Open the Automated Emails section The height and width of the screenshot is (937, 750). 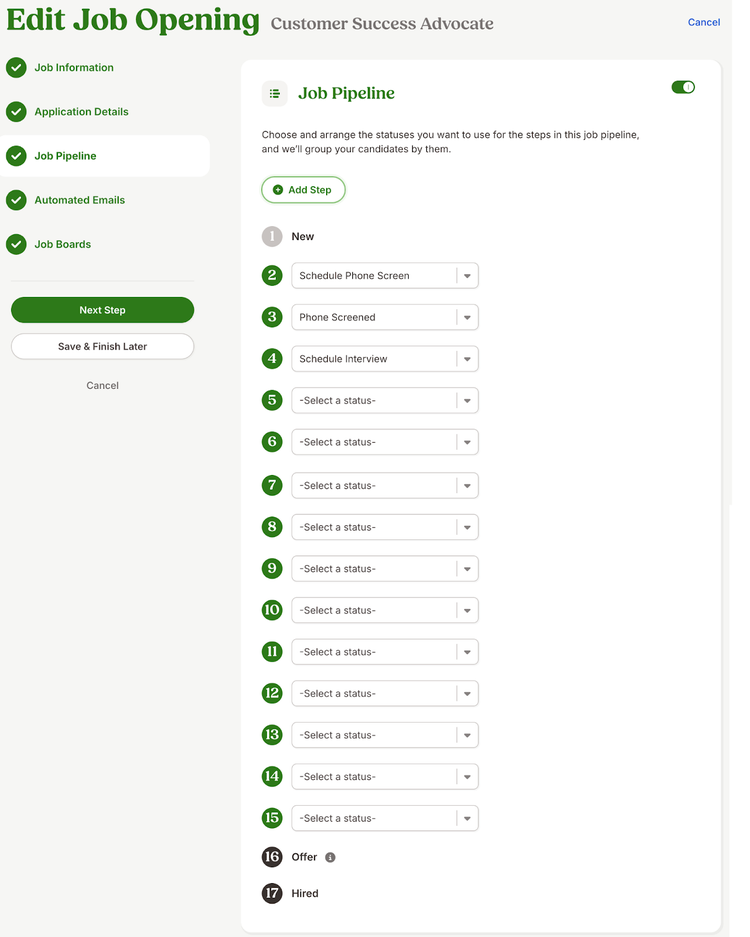coord(79,200)
